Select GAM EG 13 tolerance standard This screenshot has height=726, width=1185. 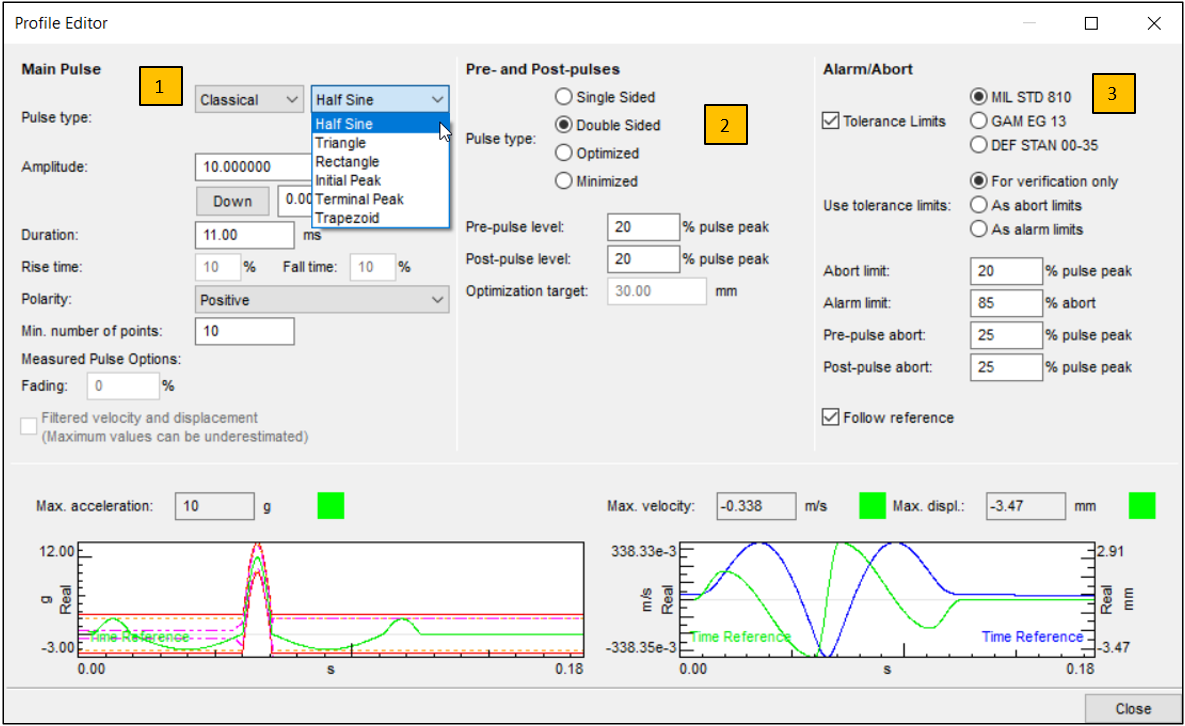[979, 121]
